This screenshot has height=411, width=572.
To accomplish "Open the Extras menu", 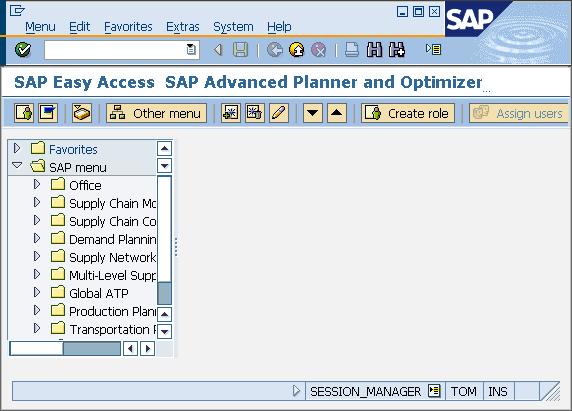I will [183, 27].
